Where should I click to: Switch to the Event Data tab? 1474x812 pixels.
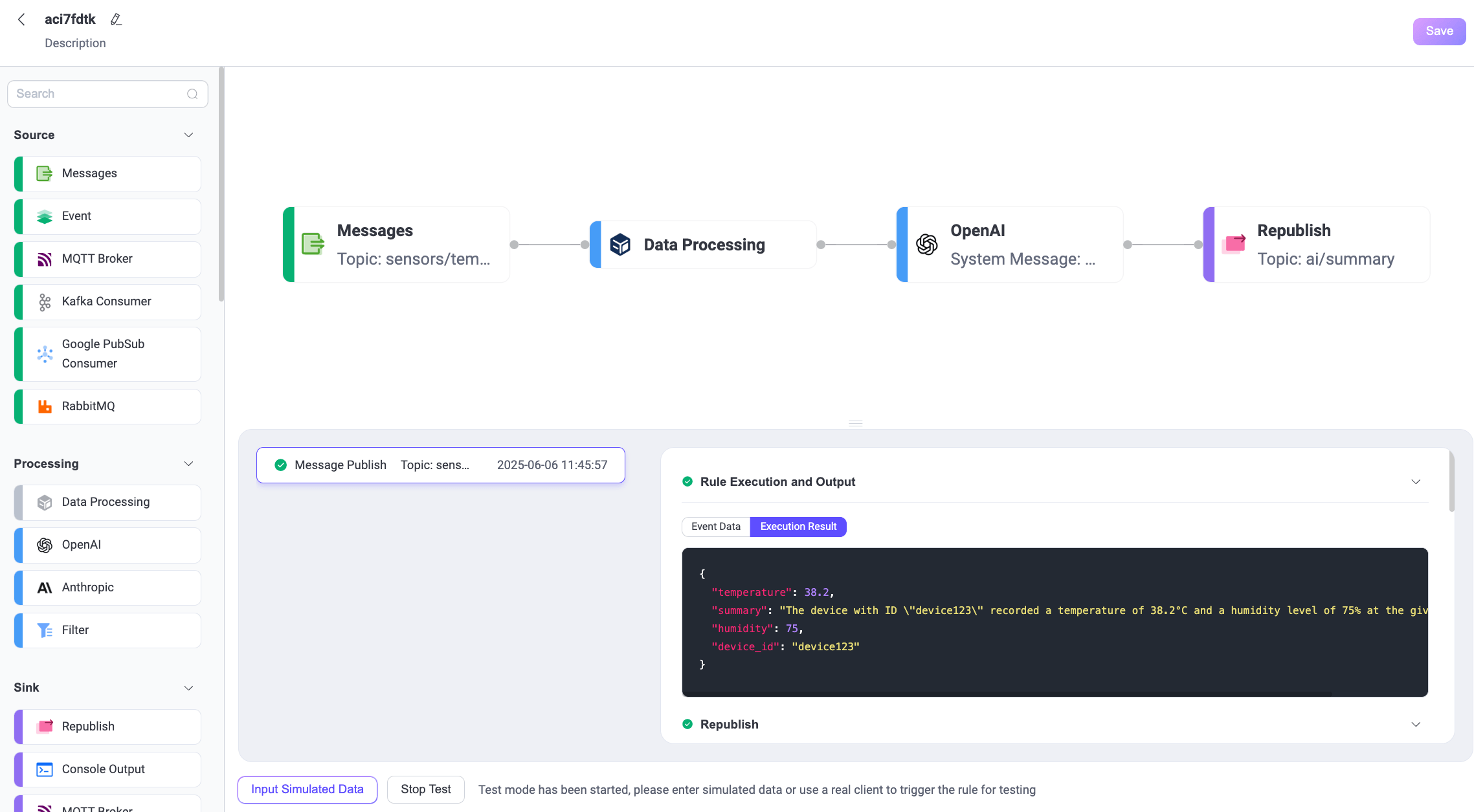pyautogui.click(x=715, y=527)
